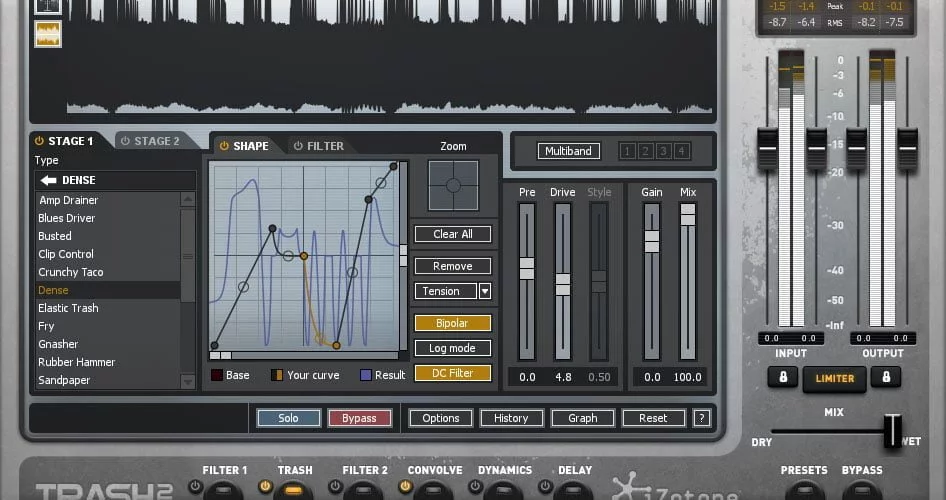946x500 pixels.
Task: Click the Drive slider handle
Action: point(563,284)
